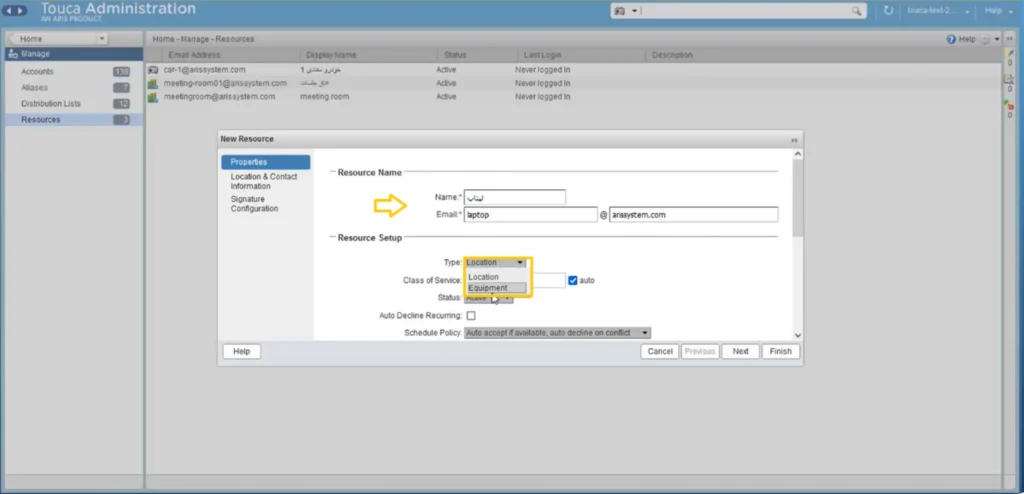Screen dimensions: 1024x494
Task: Click the Finish button
Action: click(780, 352)
